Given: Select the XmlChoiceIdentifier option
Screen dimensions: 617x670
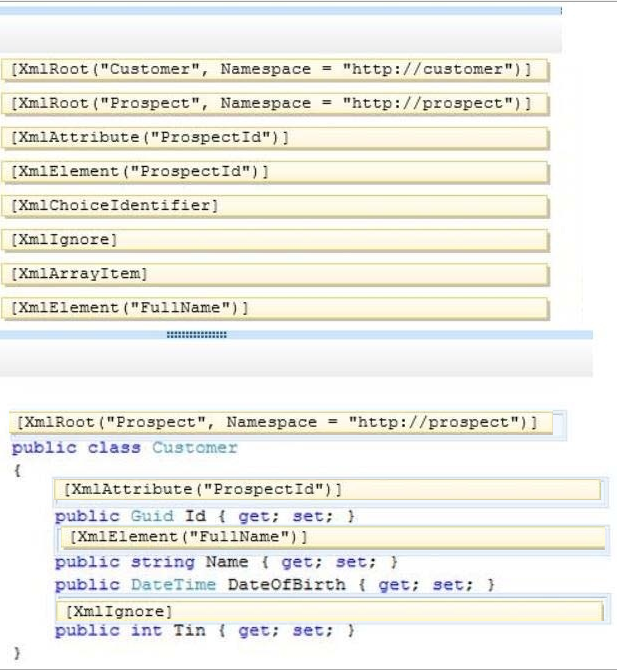Looking at the screenshot, I should [275, 206].
